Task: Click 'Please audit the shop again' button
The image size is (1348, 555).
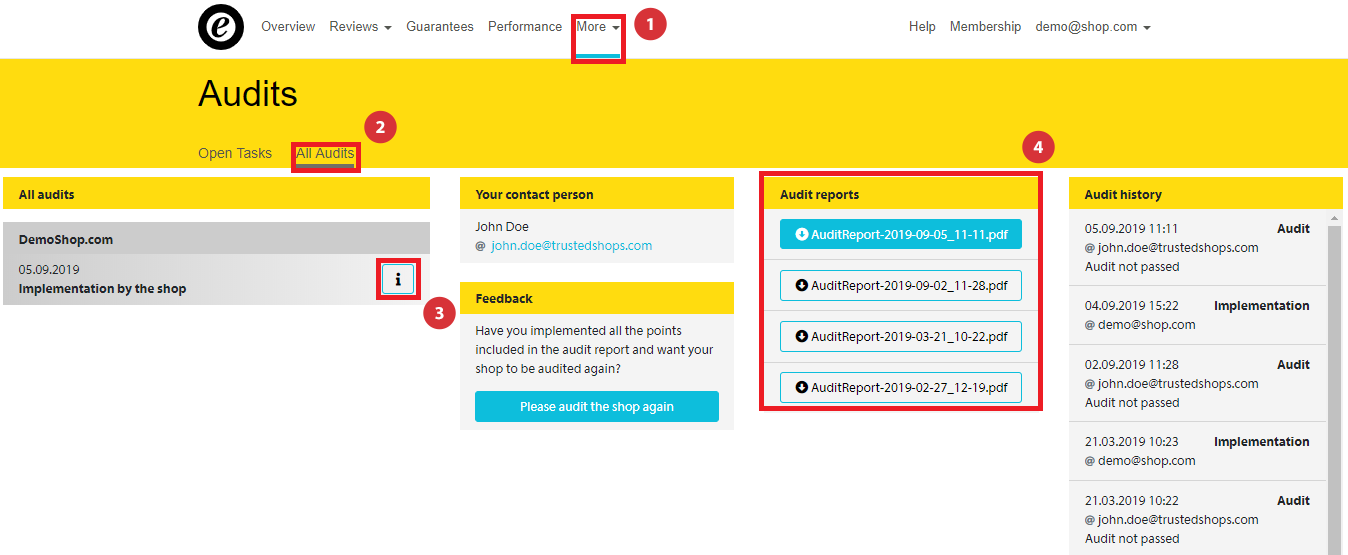Action: pyautogui.click(x=597, y=407)
